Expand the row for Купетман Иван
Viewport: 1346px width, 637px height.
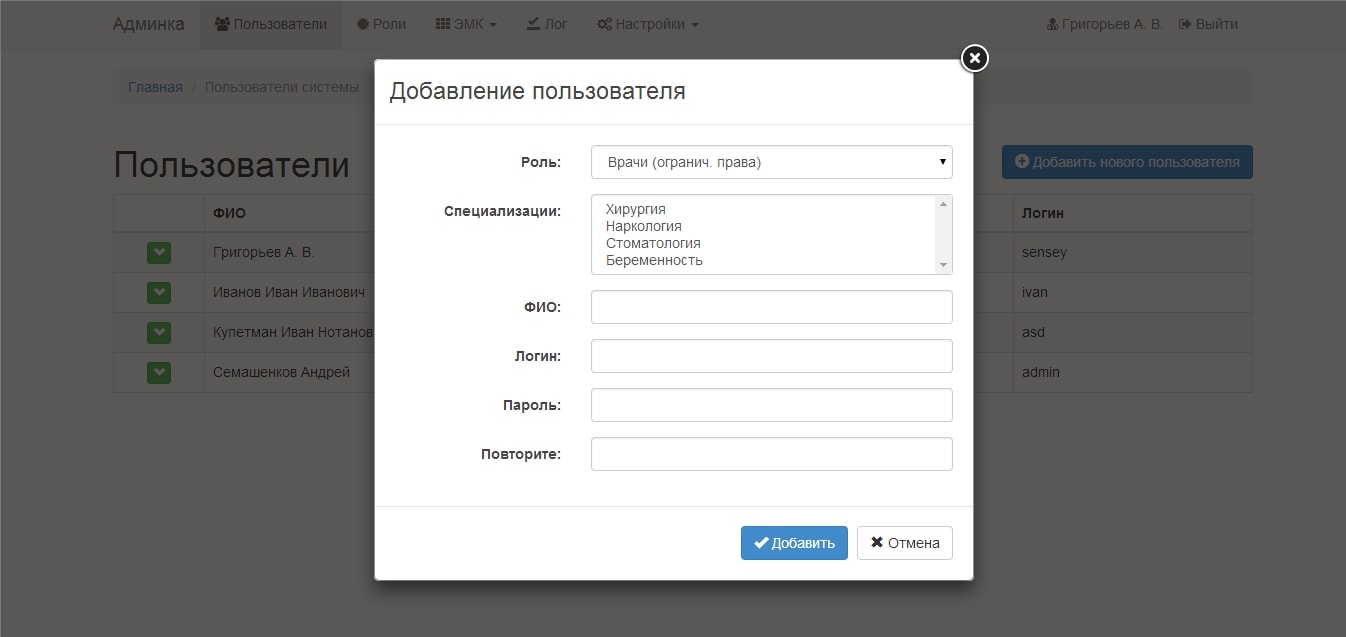159,333
